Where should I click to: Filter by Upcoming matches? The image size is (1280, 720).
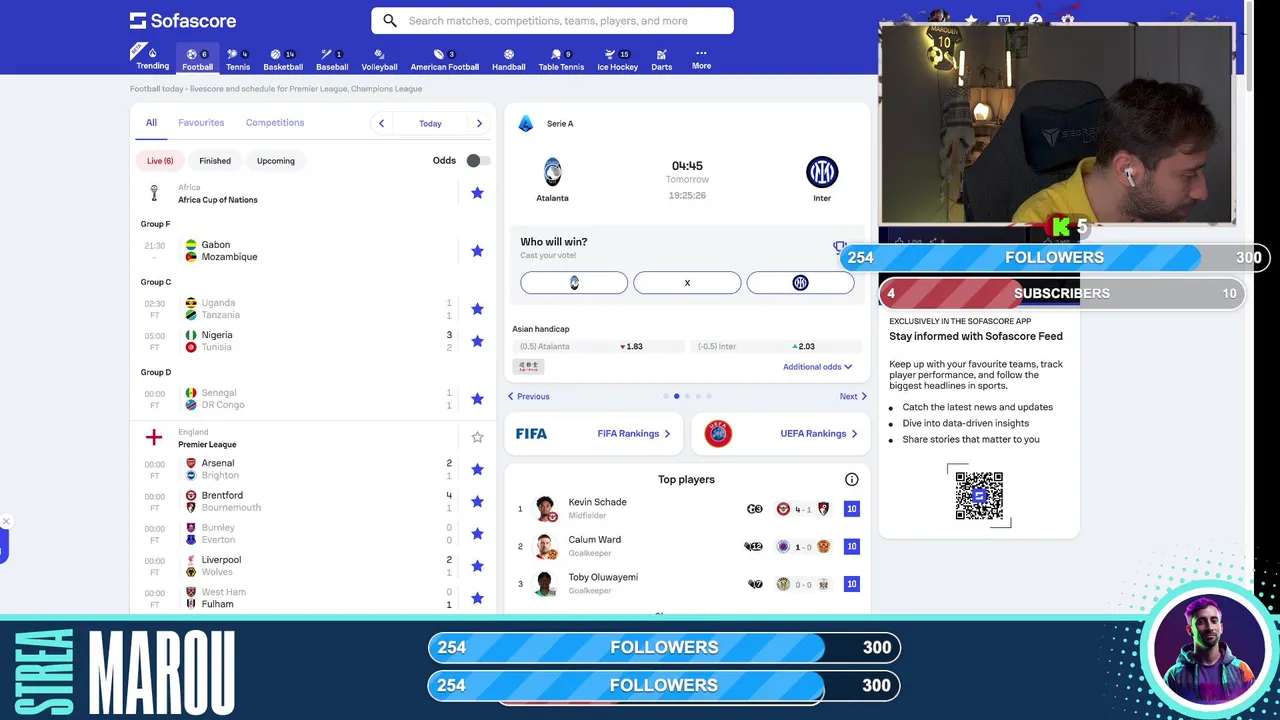point(276,161)
